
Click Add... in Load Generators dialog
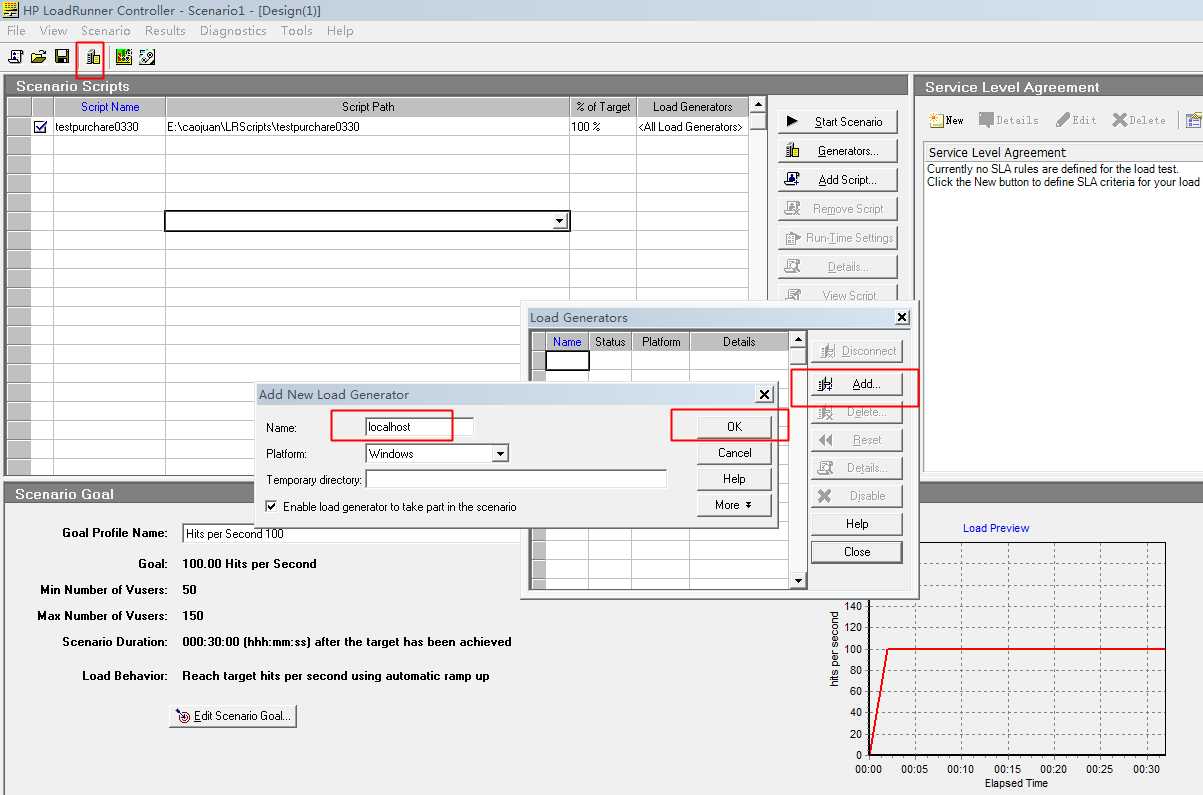pos(857,384)
